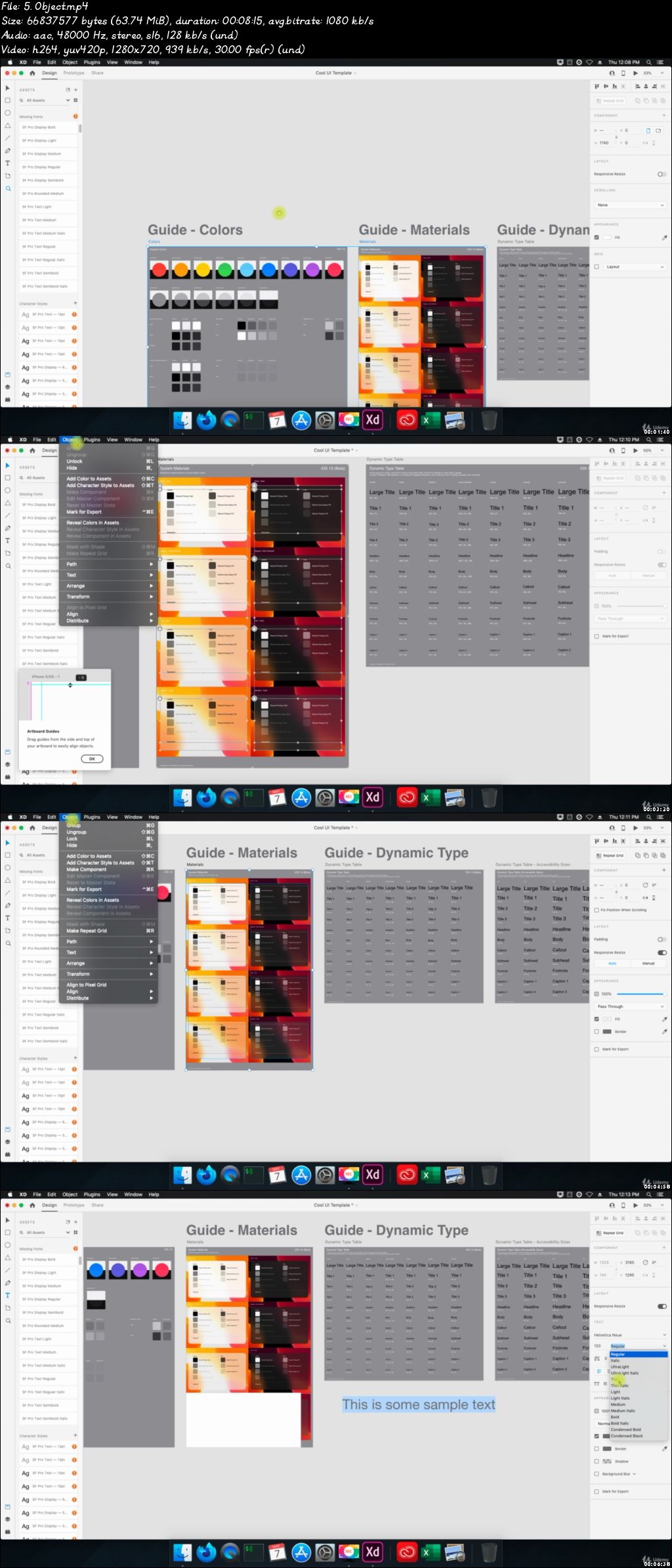Open the Arrange submenu in the 12:10 PM Object menu

pos(108,585)
